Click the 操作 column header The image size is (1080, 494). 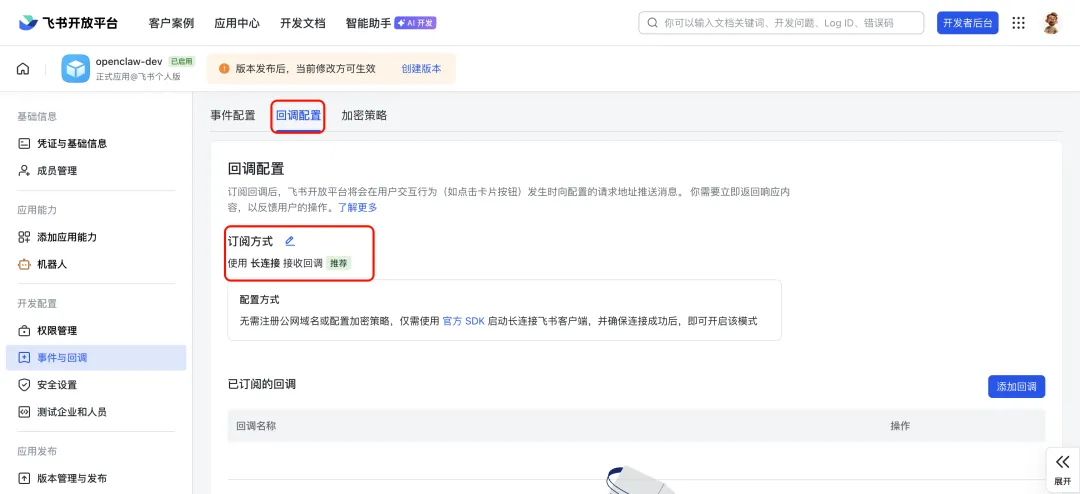click(x=900, y=426)
